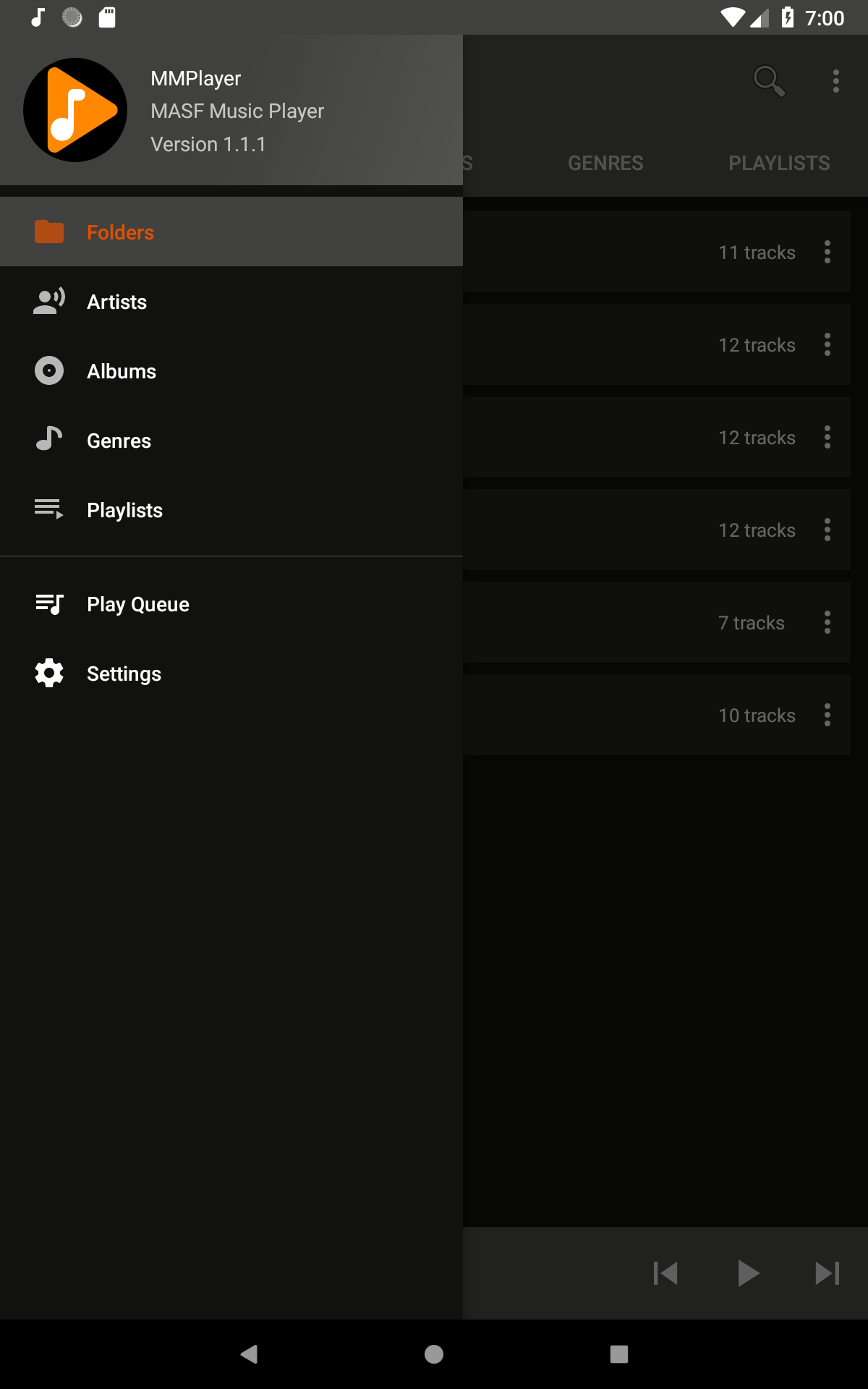Open Playlists from the drawer
This screenshot has width=868, height=1389.
[x=124, y=510]
